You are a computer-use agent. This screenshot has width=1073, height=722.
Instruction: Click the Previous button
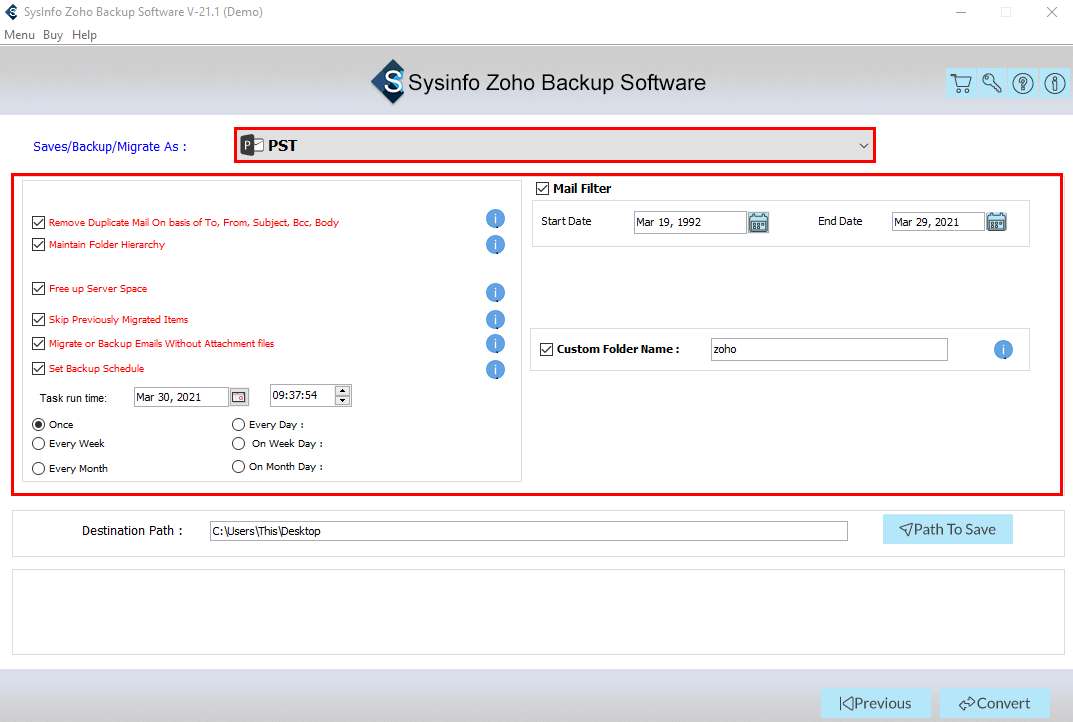pos(876,703)
